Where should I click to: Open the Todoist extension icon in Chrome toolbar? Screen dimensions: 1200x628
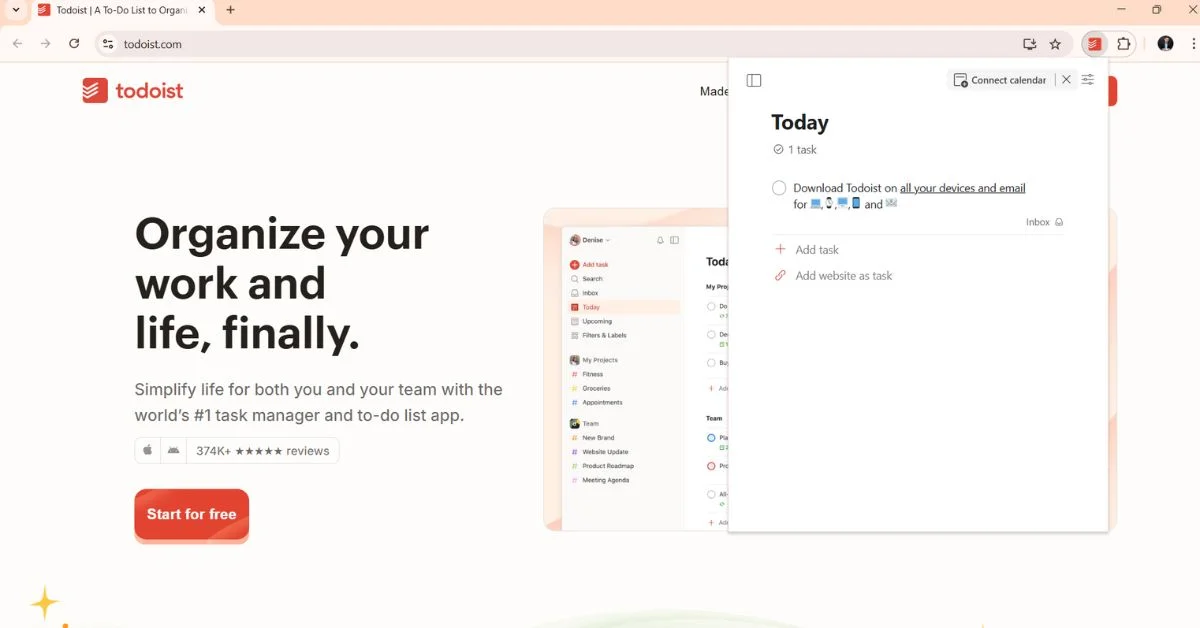tap(1095, 44)
